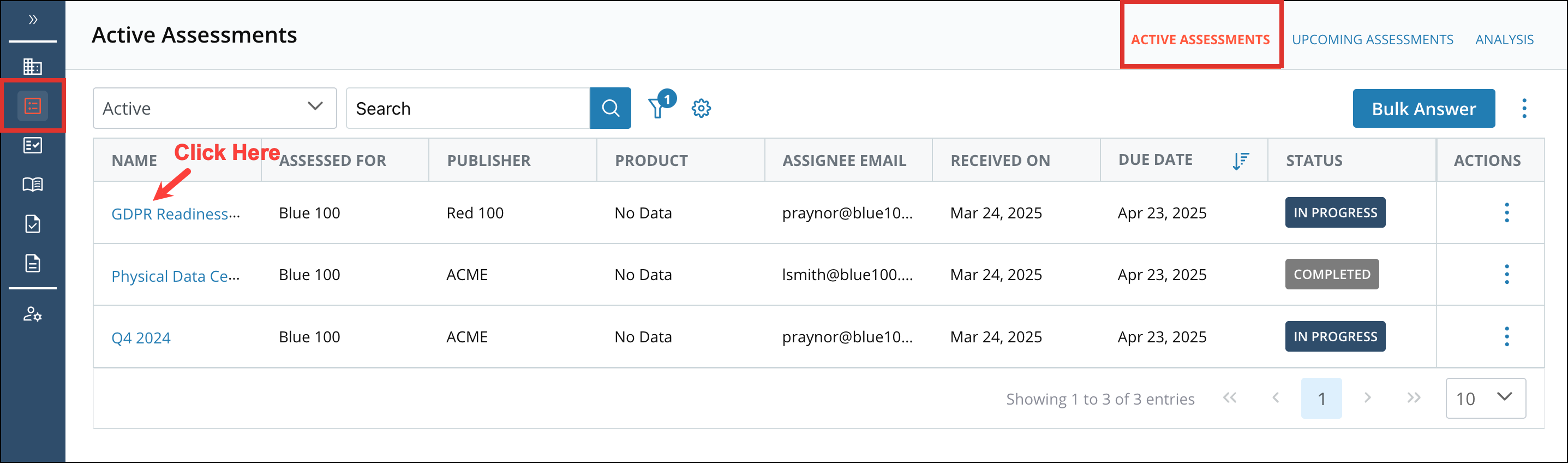This screenshot has height=463, width=1568.
Task: Expand the sidebar with double chevron
Action: click(x=33, y=20)
